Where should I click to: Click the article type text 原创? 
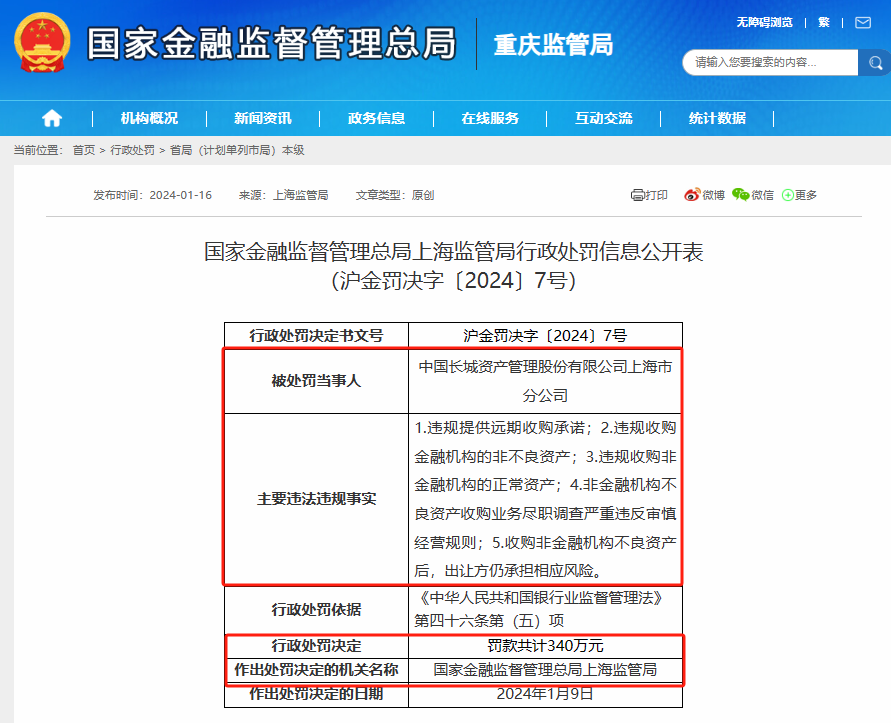point(423,195)
